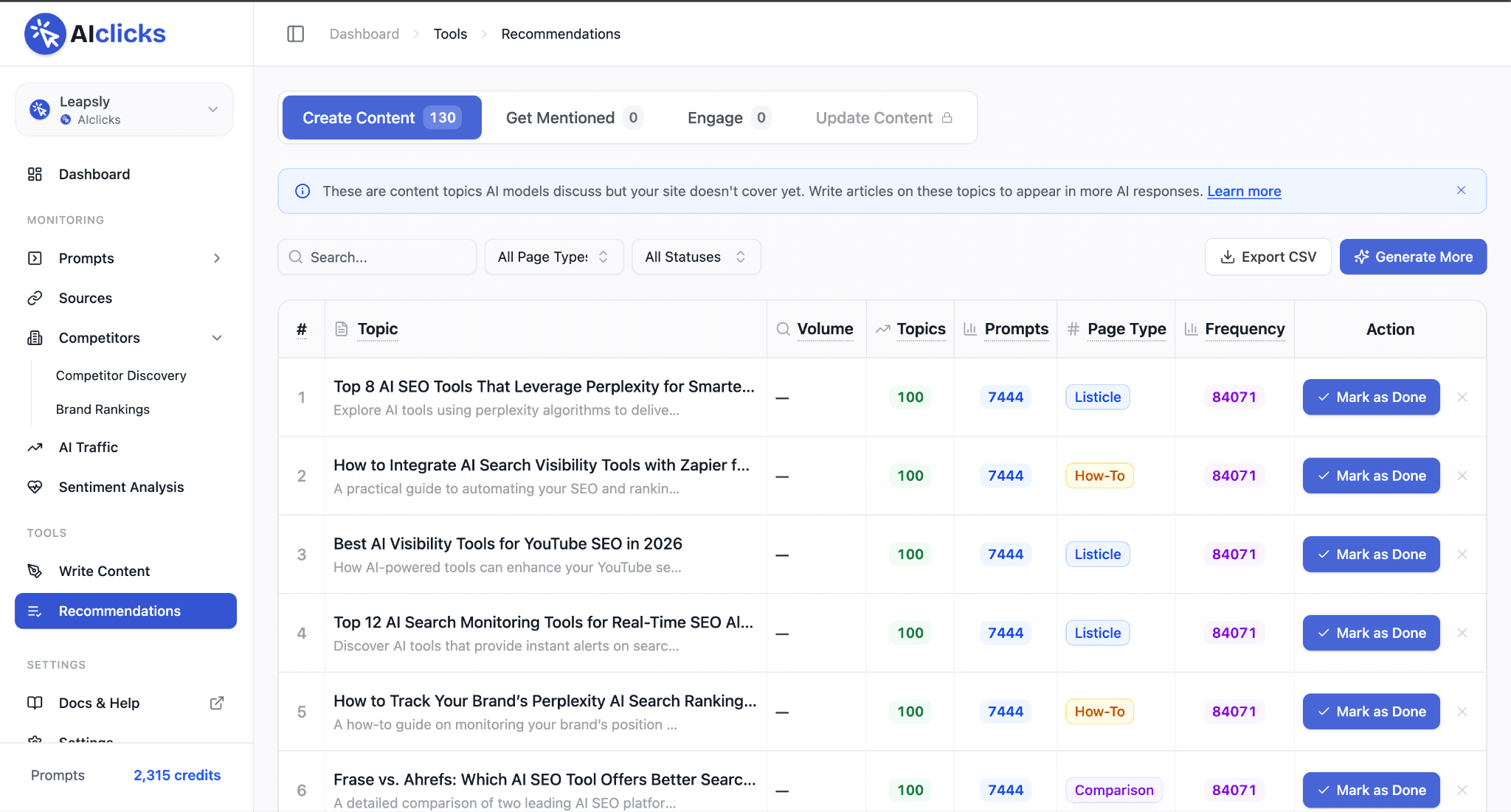
Task: Click the Generate More button
Action: click(x=1413, y=257)
